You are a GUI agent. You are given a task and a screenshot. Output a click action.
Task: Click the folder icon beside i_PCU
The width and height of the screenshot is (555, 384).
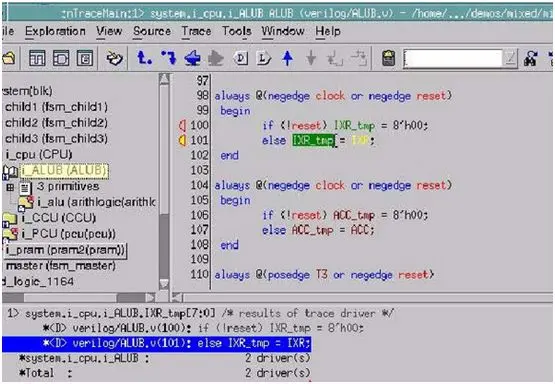pos(10,234)
